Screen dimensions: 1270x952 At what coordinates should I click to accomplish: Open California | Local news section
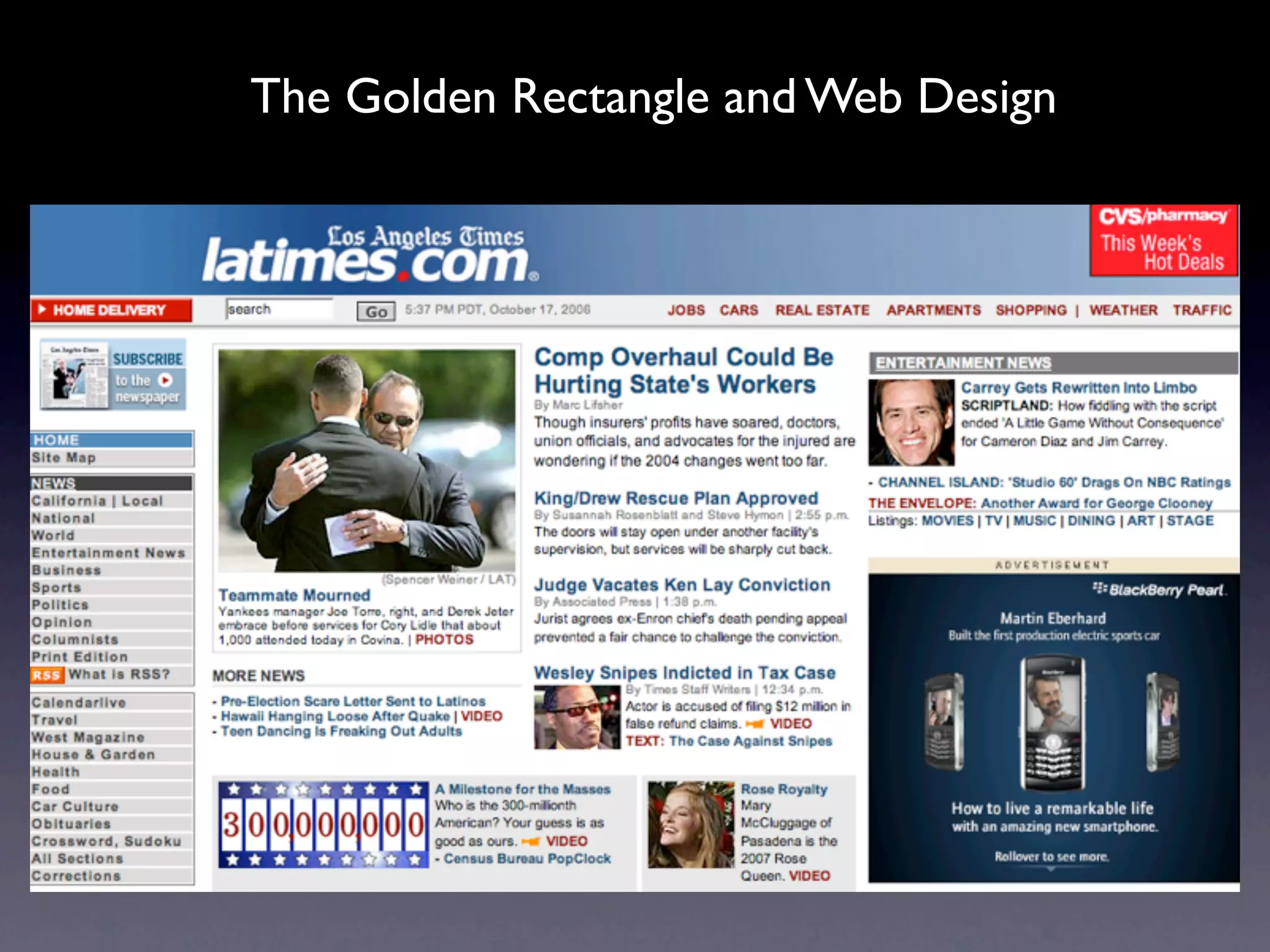click(97, 501)
